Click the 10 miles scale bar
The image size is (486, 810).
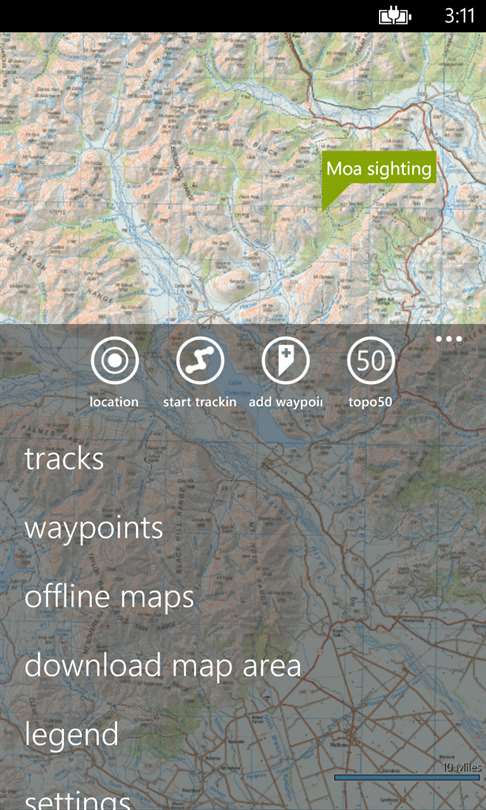[x=406, y=773]
